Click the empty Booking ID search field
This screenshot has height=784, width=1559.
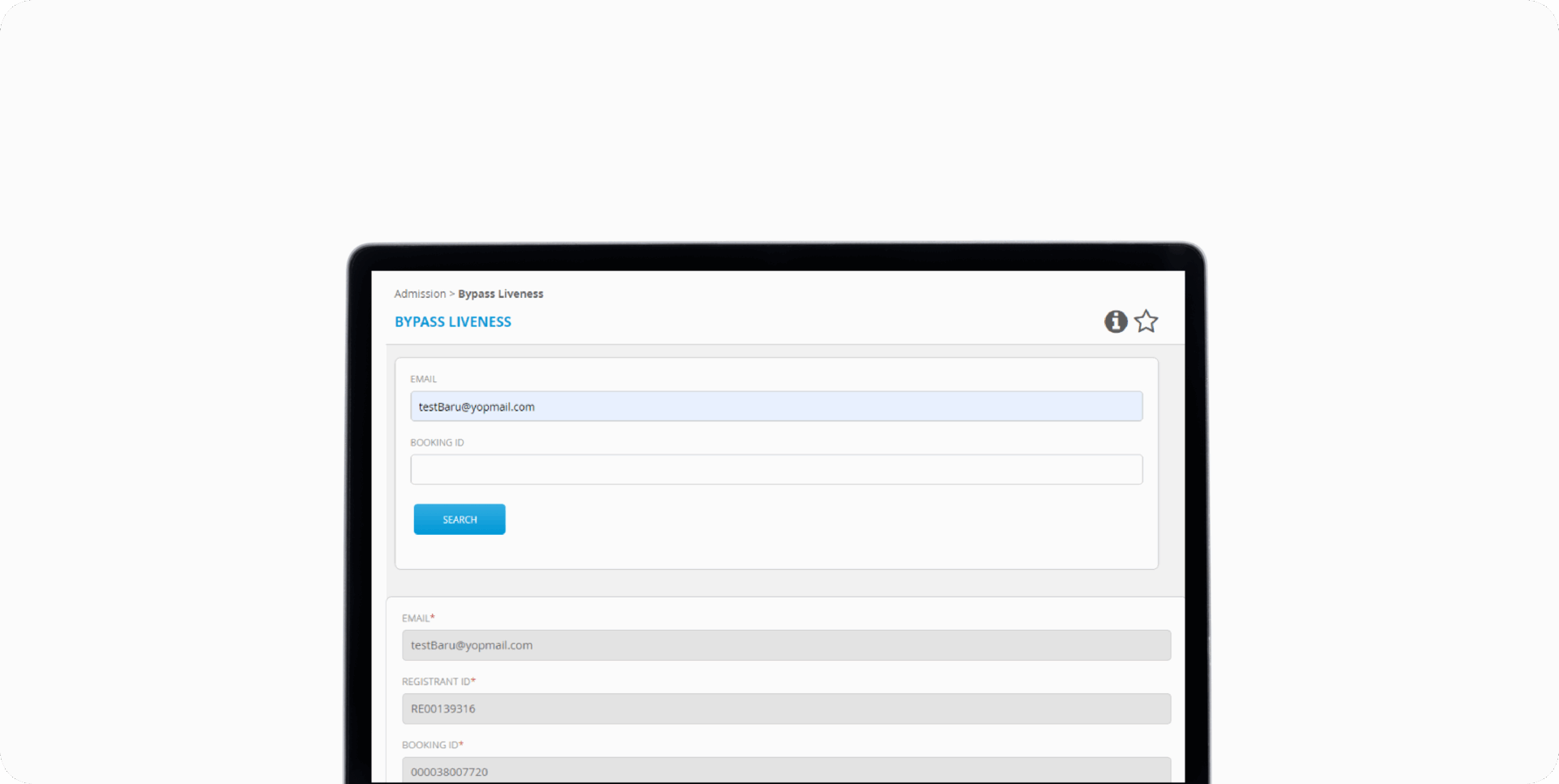tap(776, 470)
